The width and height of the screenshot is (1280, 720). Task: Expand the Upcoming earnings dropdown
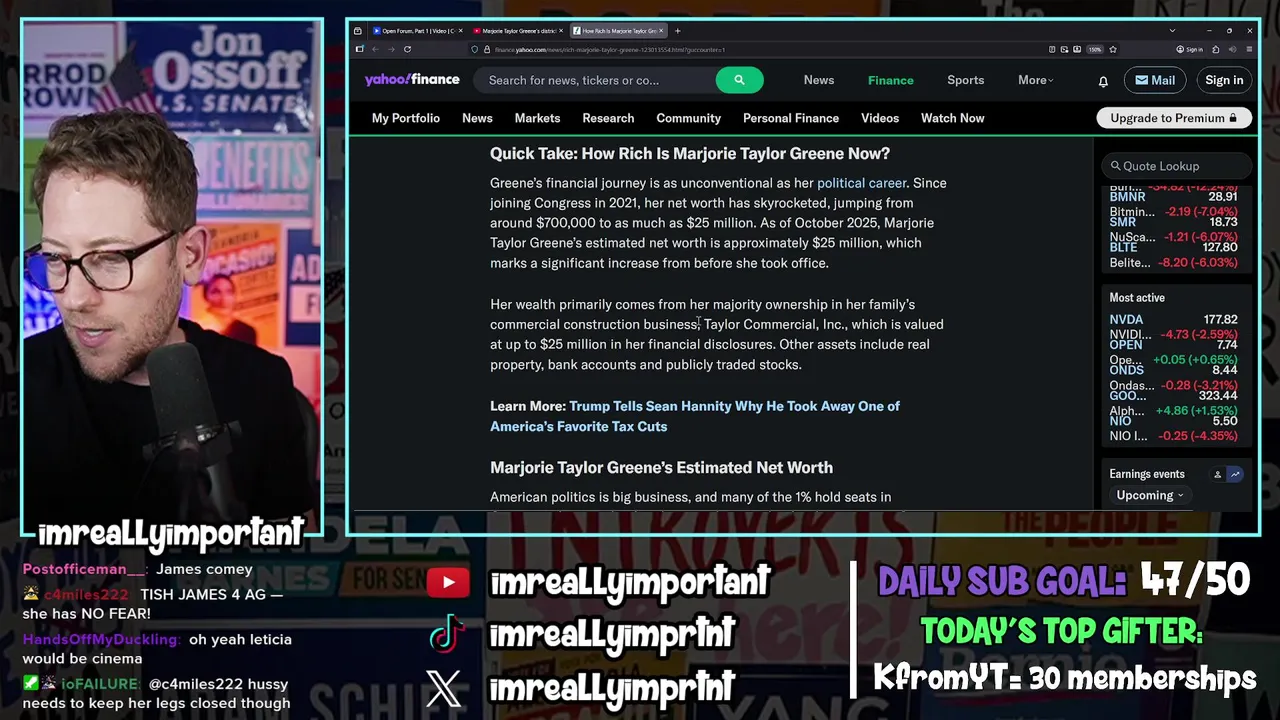1149,496
